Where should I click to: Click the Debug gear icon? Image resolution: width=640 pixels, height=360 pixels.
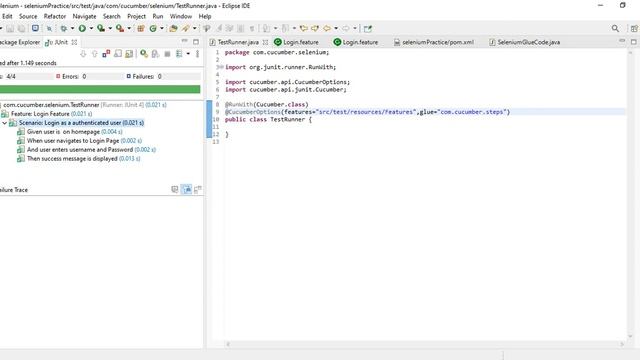click(64, 28)
